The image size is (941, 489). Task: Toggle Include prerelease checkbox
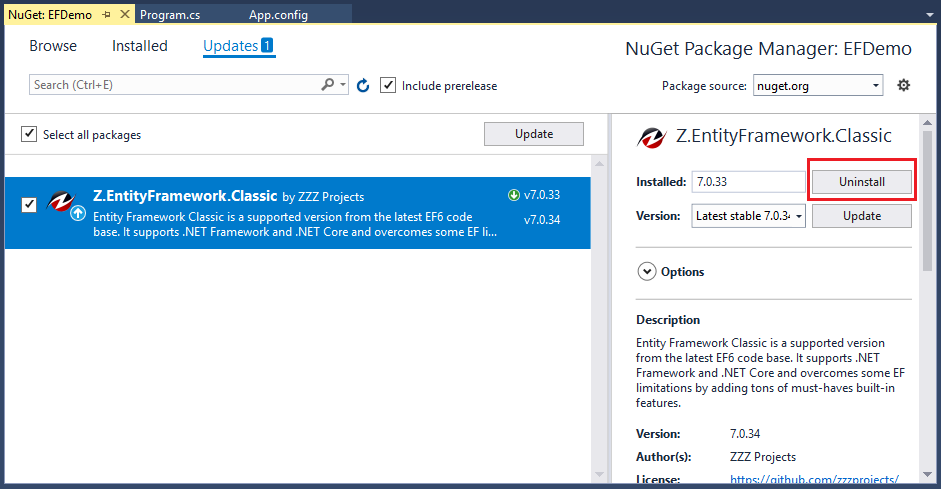(388, 85)
